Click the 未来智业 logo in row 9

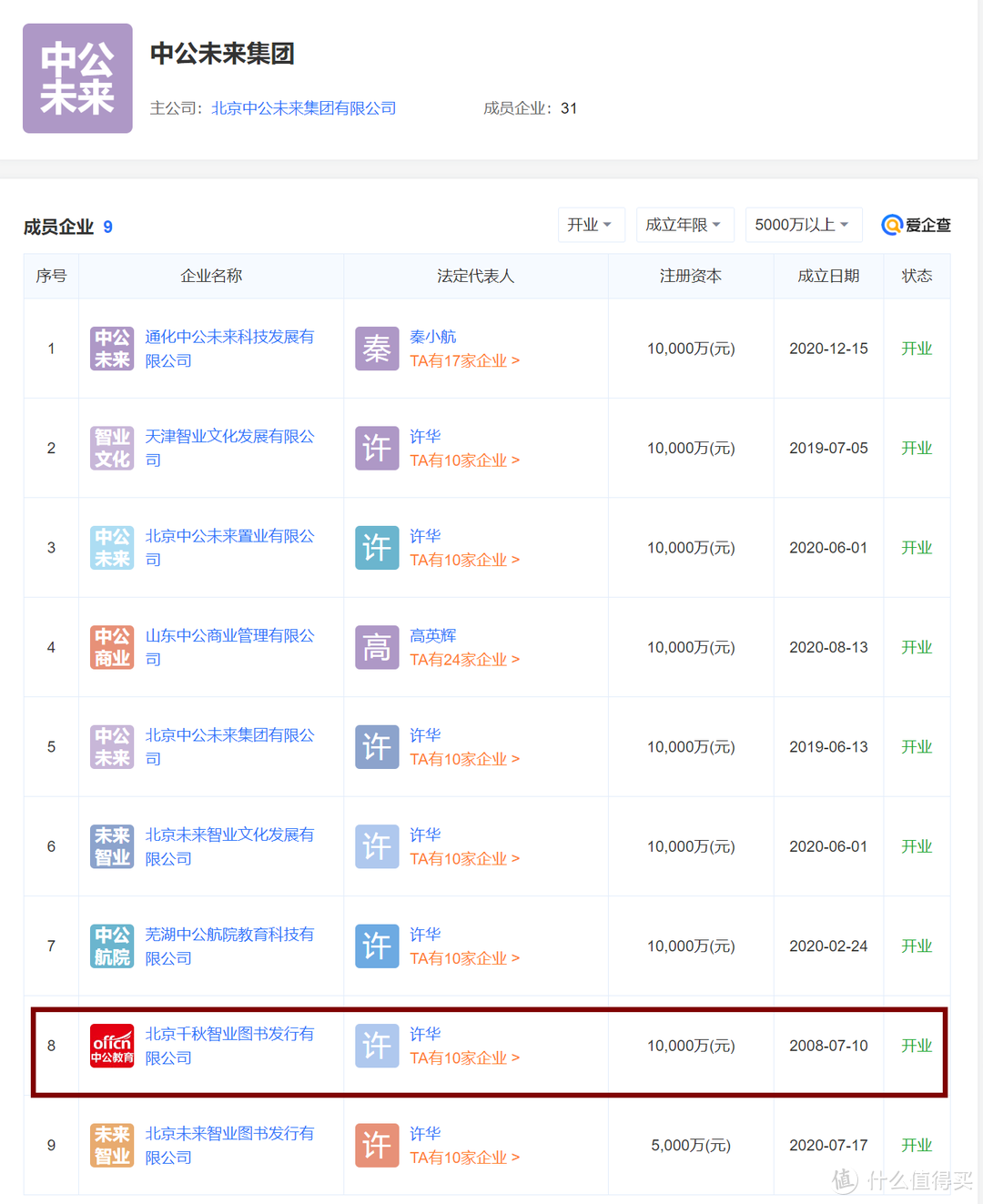[x=111, y=1145]
